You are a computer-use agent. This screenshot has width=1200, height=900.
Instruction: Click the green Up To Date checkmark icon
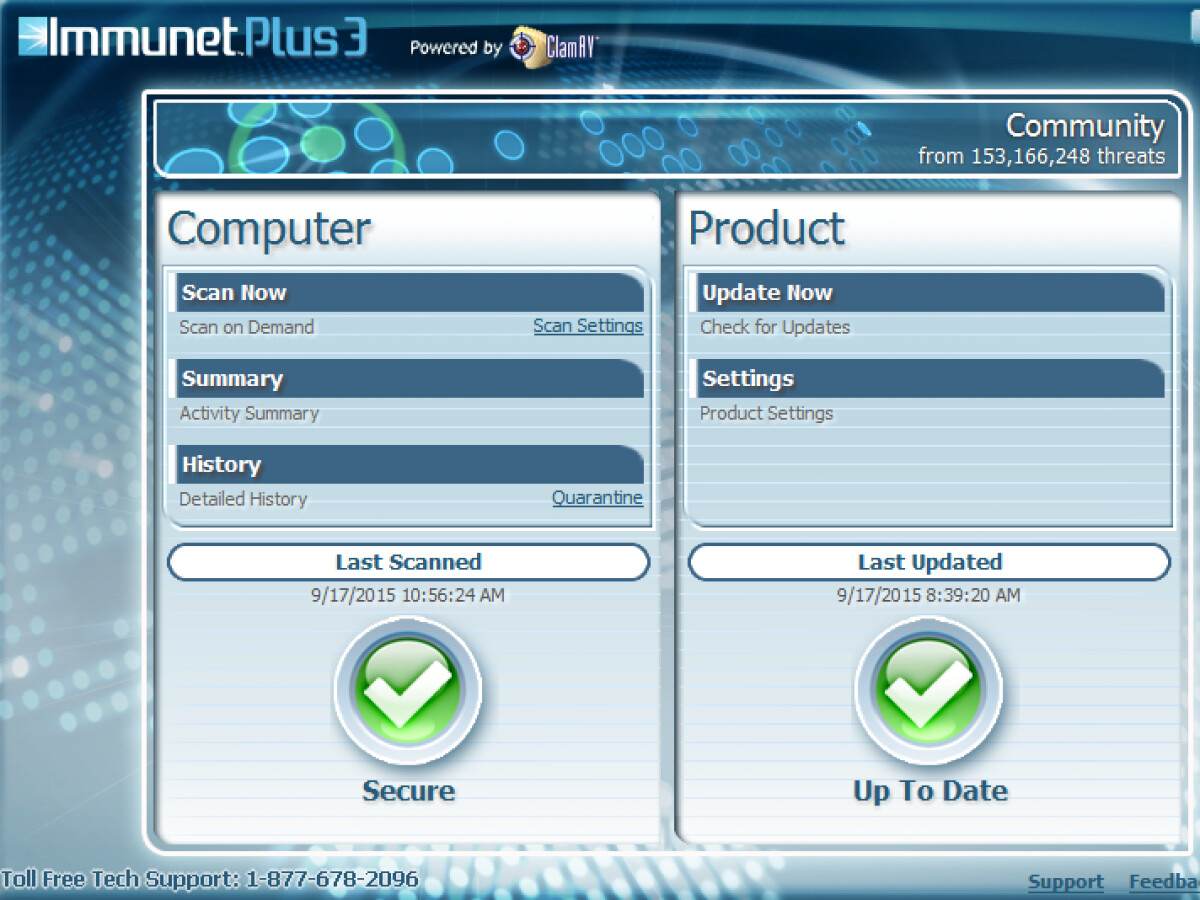[x=928, y=690]
